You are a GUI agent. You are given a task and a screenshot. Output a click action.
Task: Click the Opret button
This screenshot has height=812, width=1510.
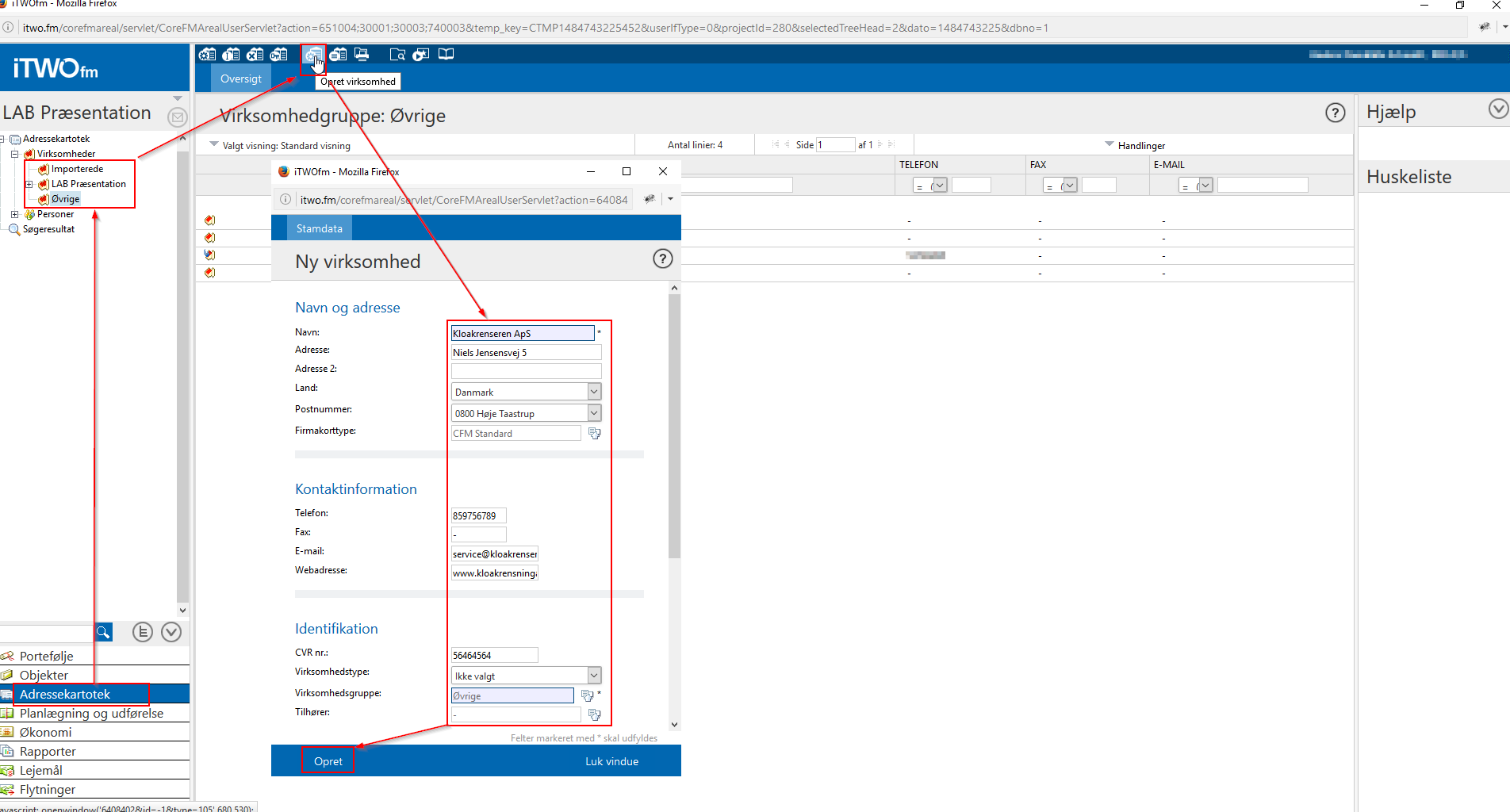(x=328, y=761)
